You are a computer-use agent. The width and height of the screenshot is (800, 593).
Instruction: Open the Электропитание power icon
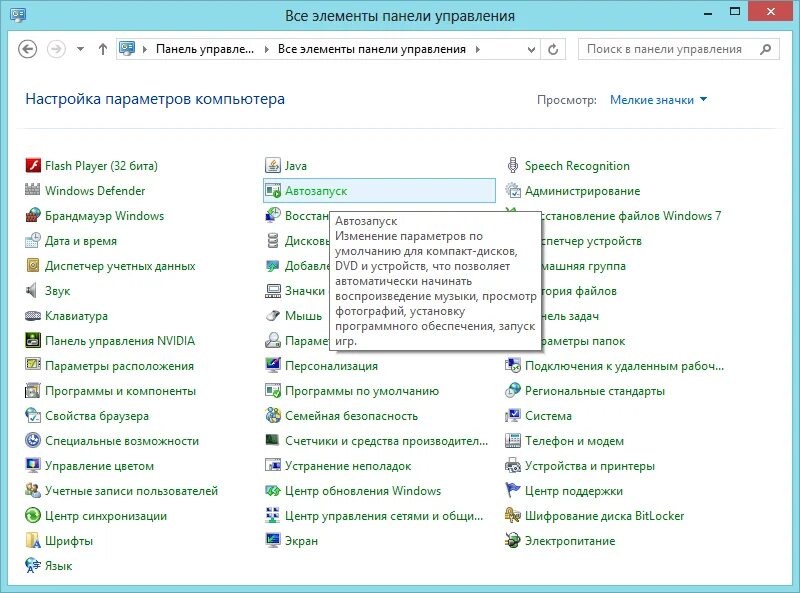click(x=513, y=540)
